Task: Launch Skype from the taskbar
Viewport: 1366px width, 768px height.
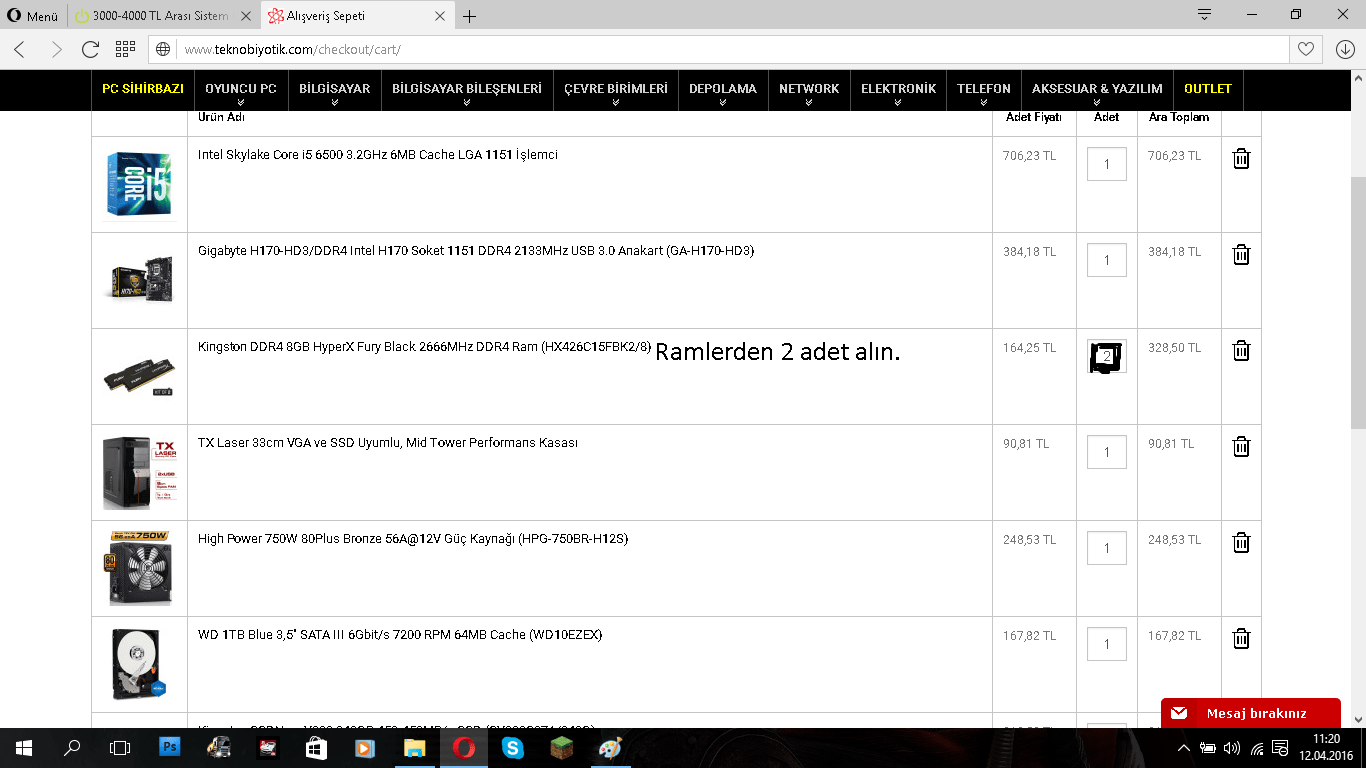Action: (513, 747)
